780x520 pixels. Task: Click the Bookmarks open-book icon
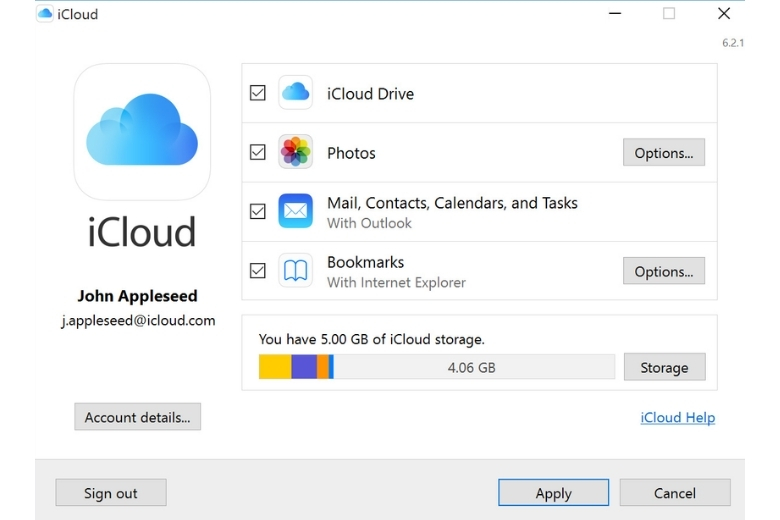[x=295, y=270]
